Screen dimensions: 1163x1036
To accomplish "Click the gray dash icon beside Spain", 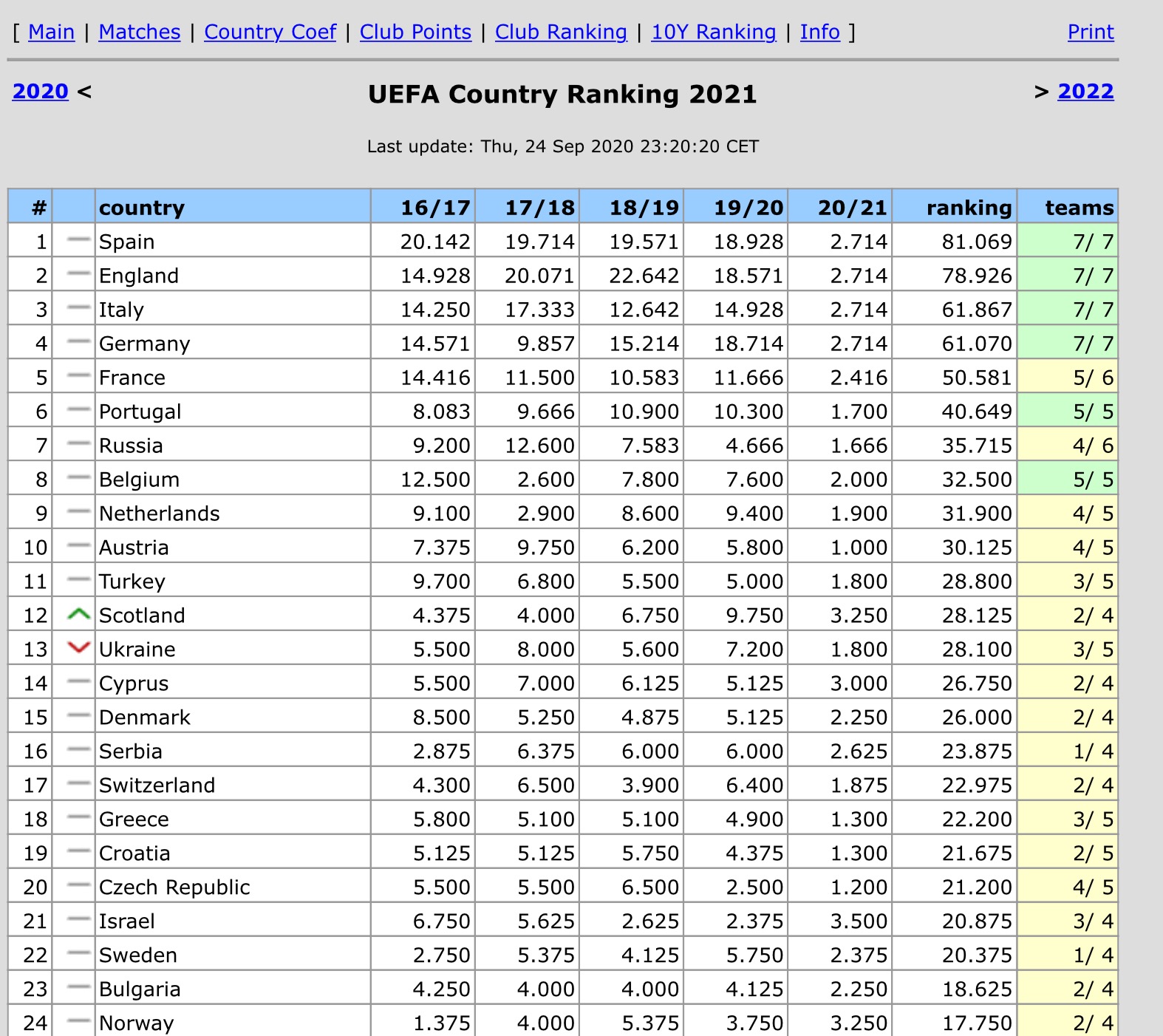I will pyautogui.click(x=78, y=240).
